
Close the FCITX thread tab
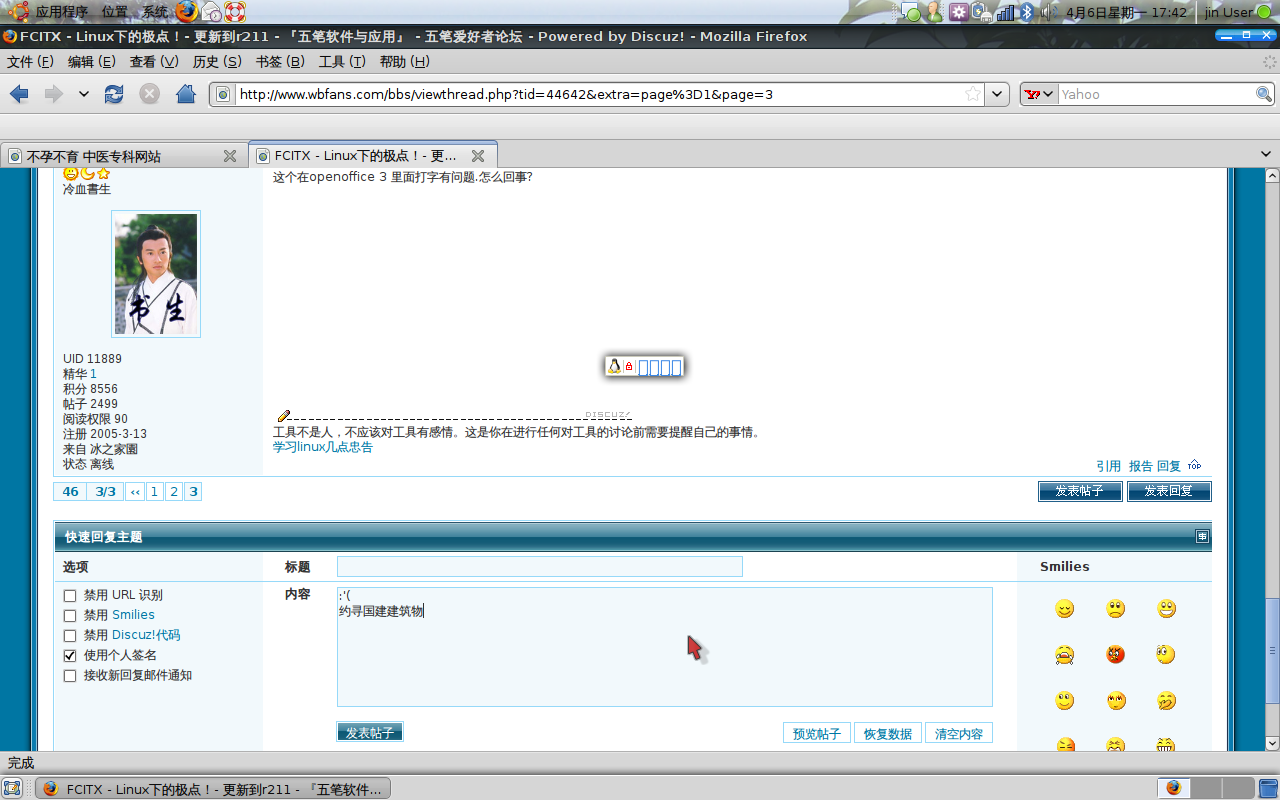tap(478, 156)
